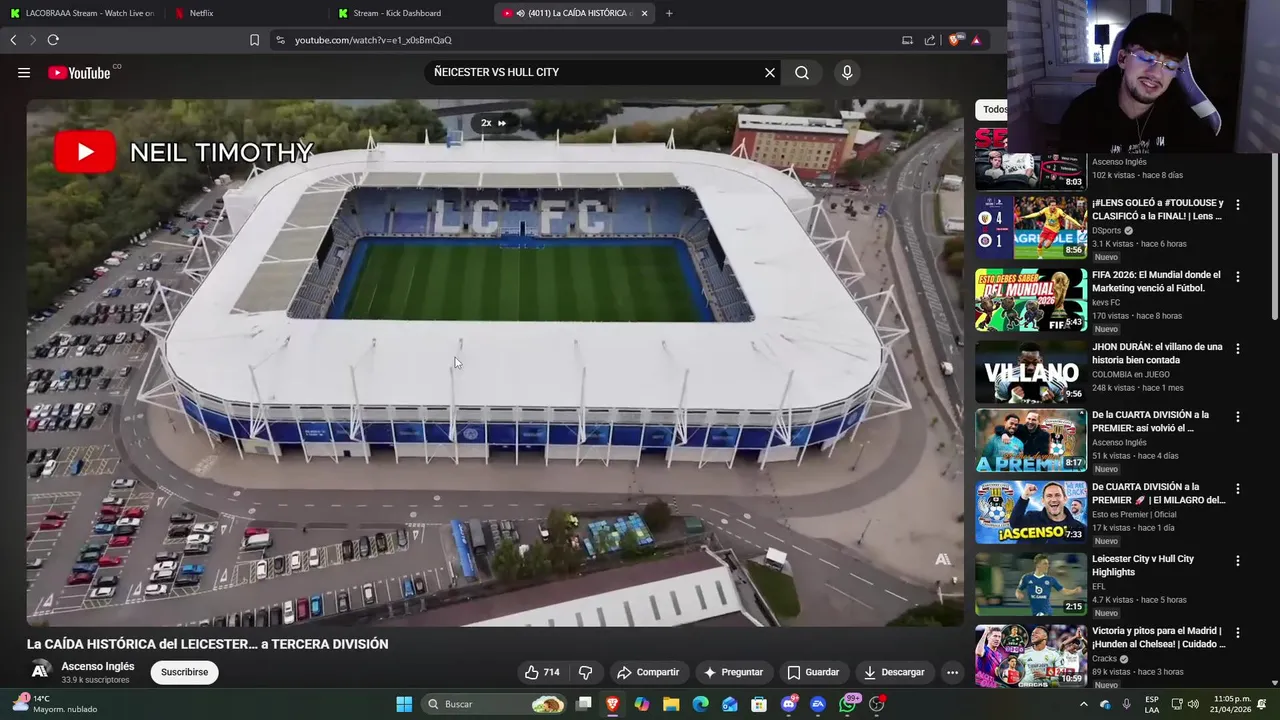
Task: Open WhatsApp from the taskbar
Action: pyautogui.click(x=848, y=704)
